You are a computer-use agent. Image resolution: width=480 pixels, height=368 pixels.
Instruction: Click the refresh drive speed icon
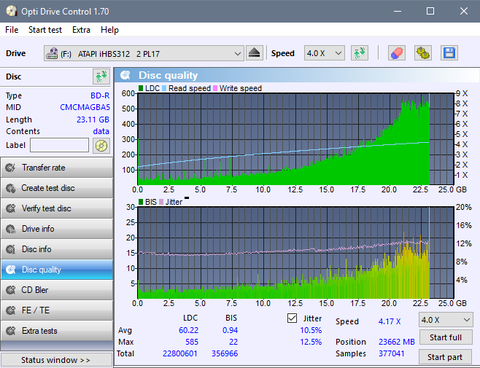(x=359, y=53)
